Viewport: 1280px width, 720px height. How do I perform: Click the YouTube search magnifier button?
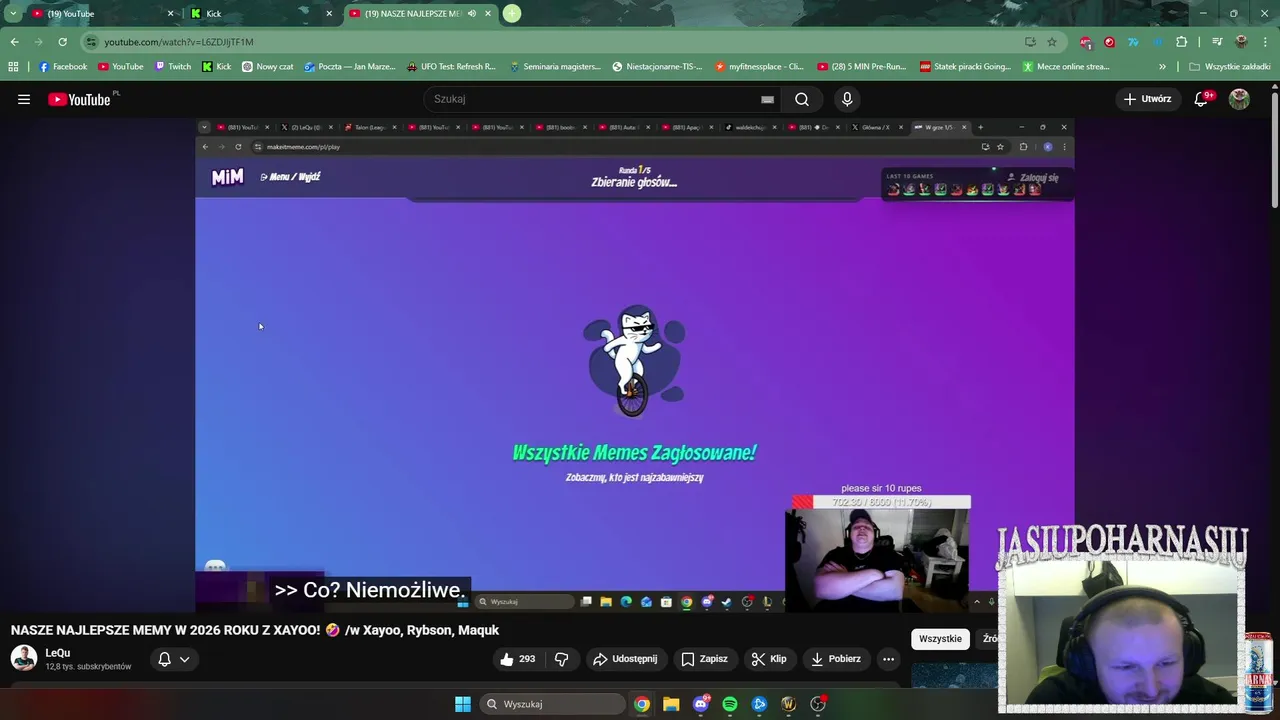coord(802,99)
